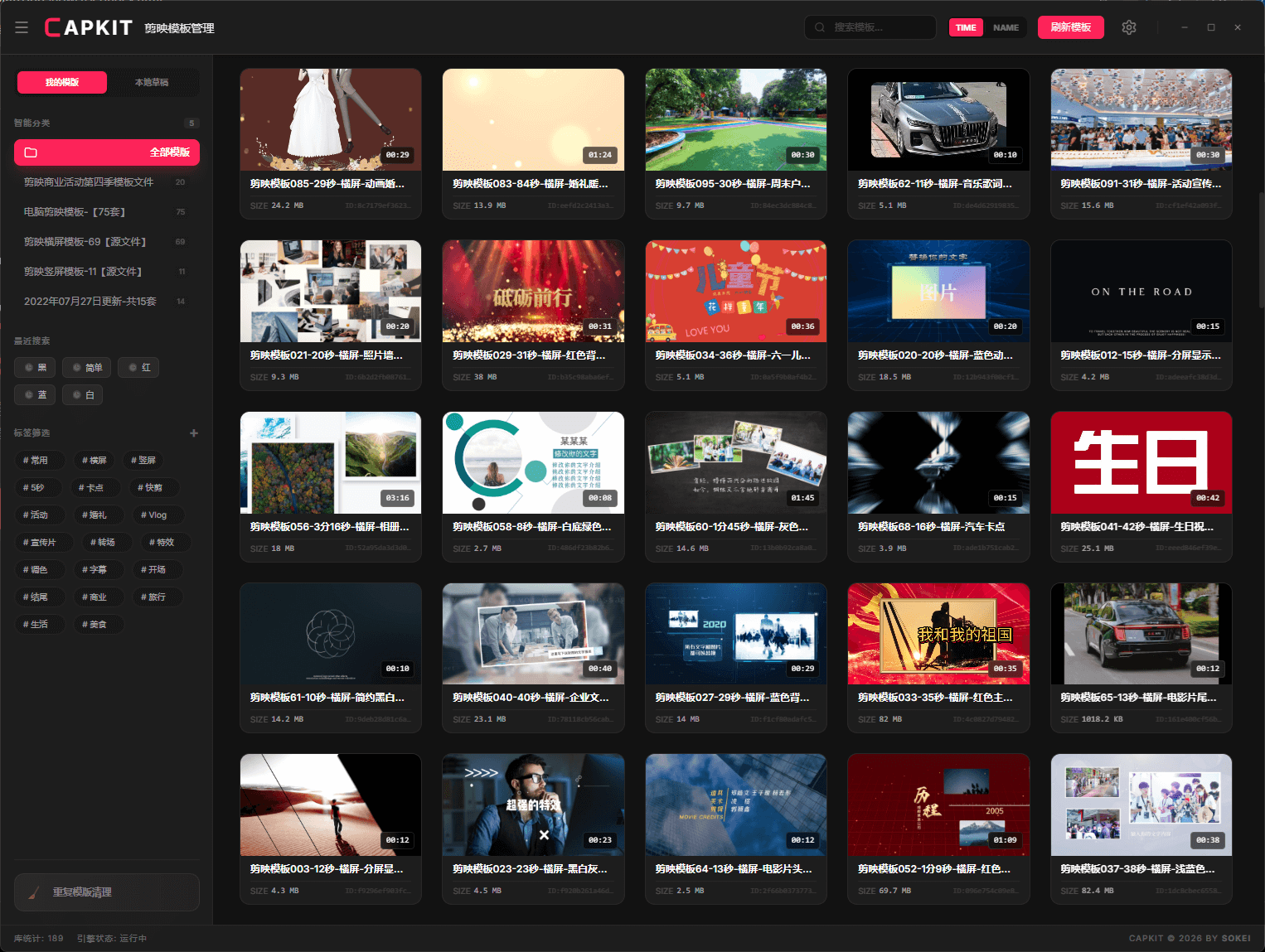Click the plus icon beside 标签筛选
Screen dimensions: 1265x952
coord(194,433)
